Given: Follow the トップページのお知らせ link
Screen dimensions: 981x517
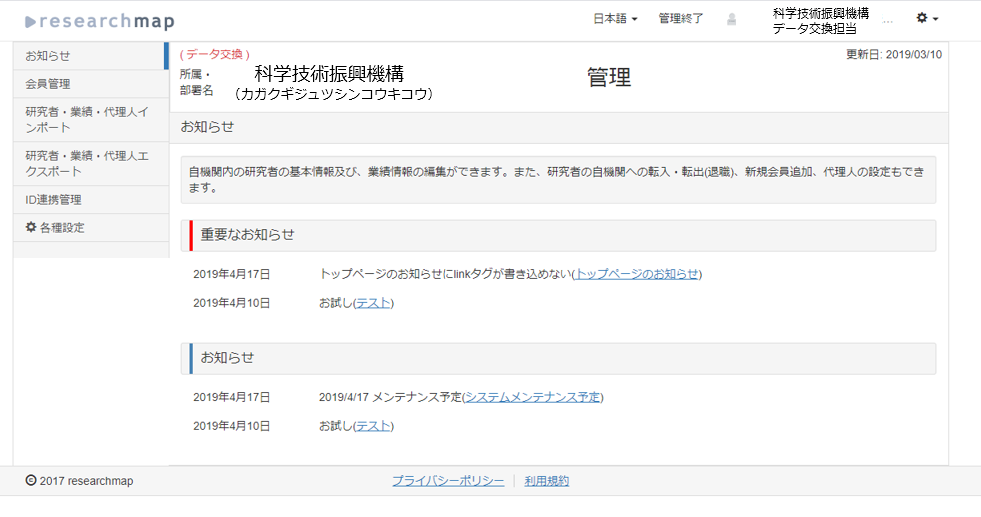Looking at the screenshot, I should [636, 274].
